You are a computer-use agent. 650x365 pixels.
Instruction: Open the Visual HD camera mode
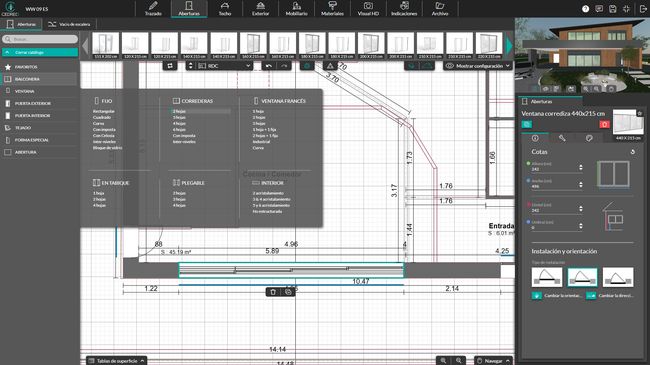pyautogui.click(x=368, y=9)
